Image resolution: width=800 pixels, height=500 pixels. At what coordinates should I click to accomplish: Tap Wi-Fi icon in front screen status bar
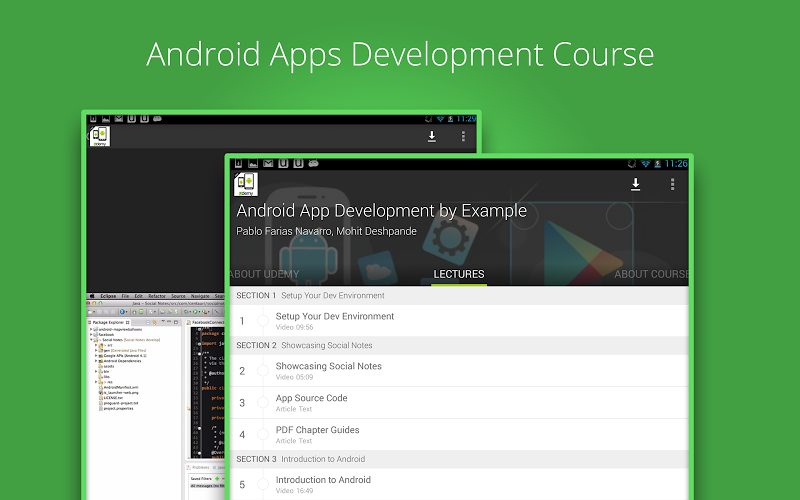[645, 164]
